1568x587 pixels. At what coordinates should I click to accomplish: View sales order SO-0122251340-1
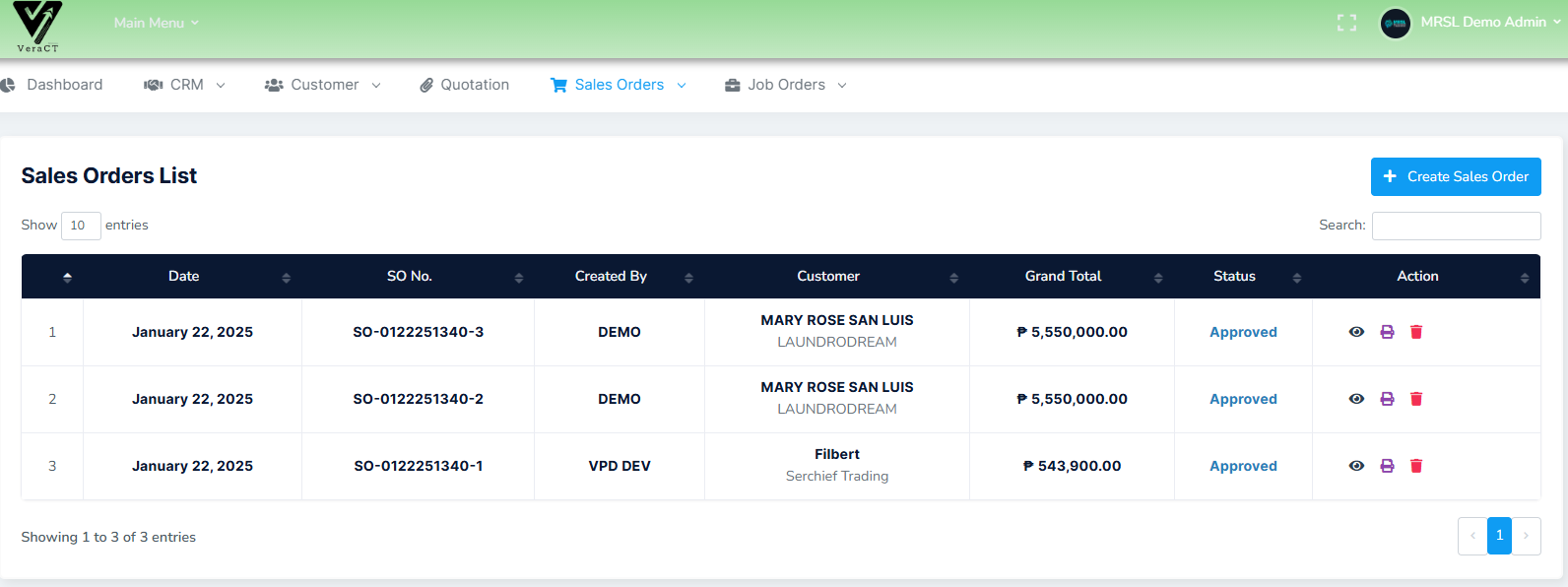(1356, 466)
